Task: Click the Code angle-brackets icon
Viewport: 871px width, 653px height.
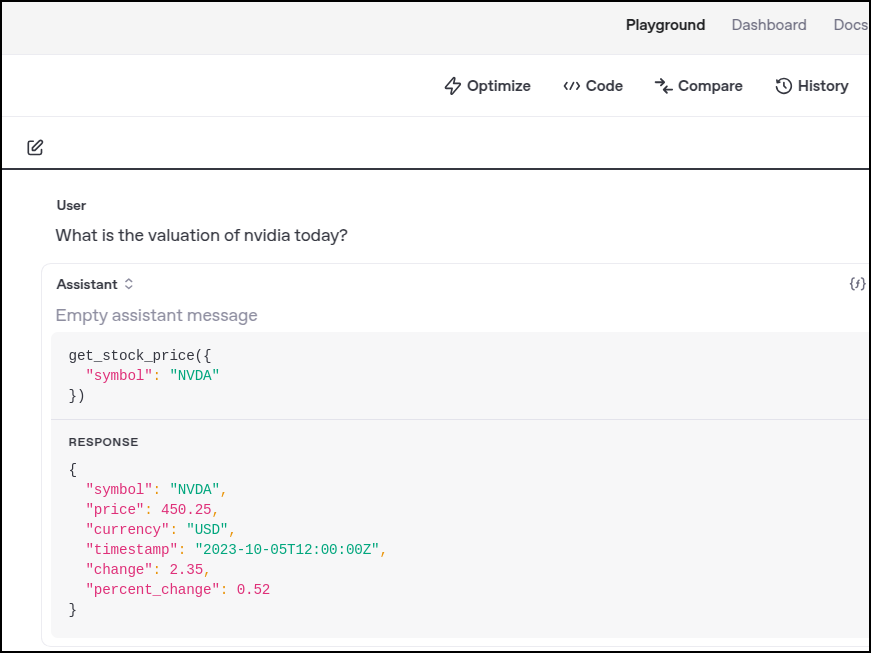Action: point(571,86)
